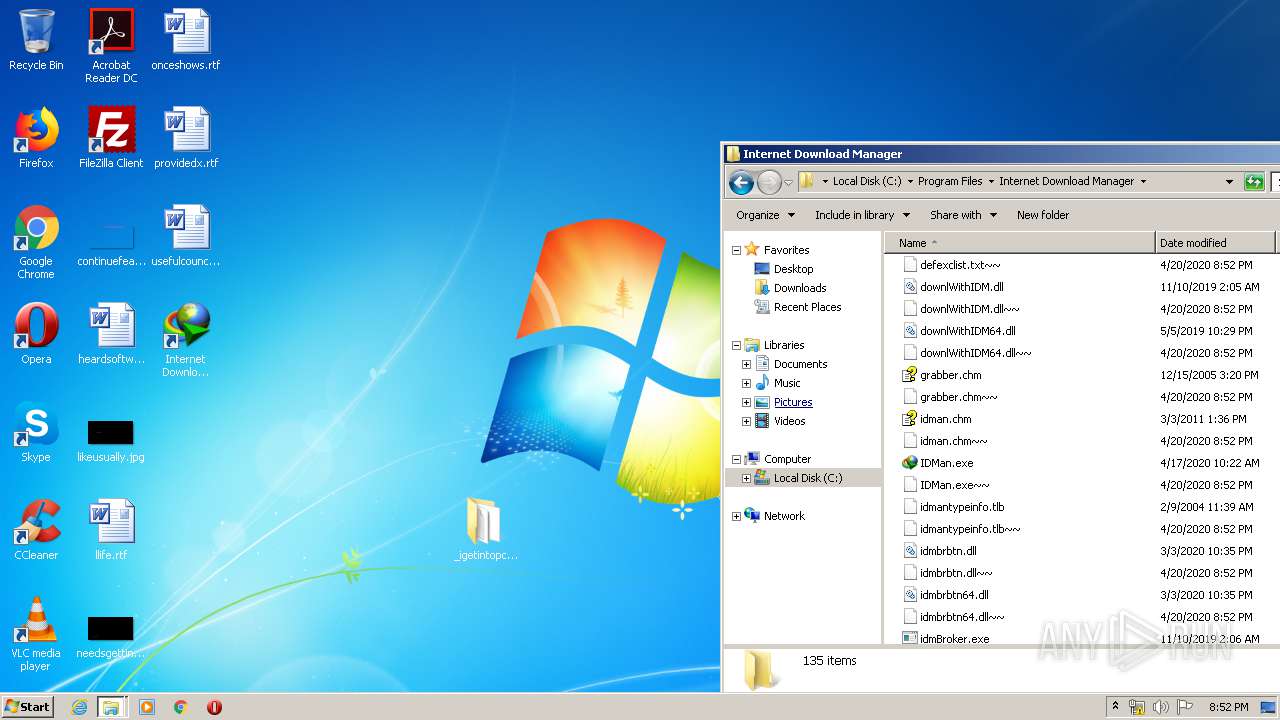Select Pictures library in navigation pane

(x=793, y=402)
